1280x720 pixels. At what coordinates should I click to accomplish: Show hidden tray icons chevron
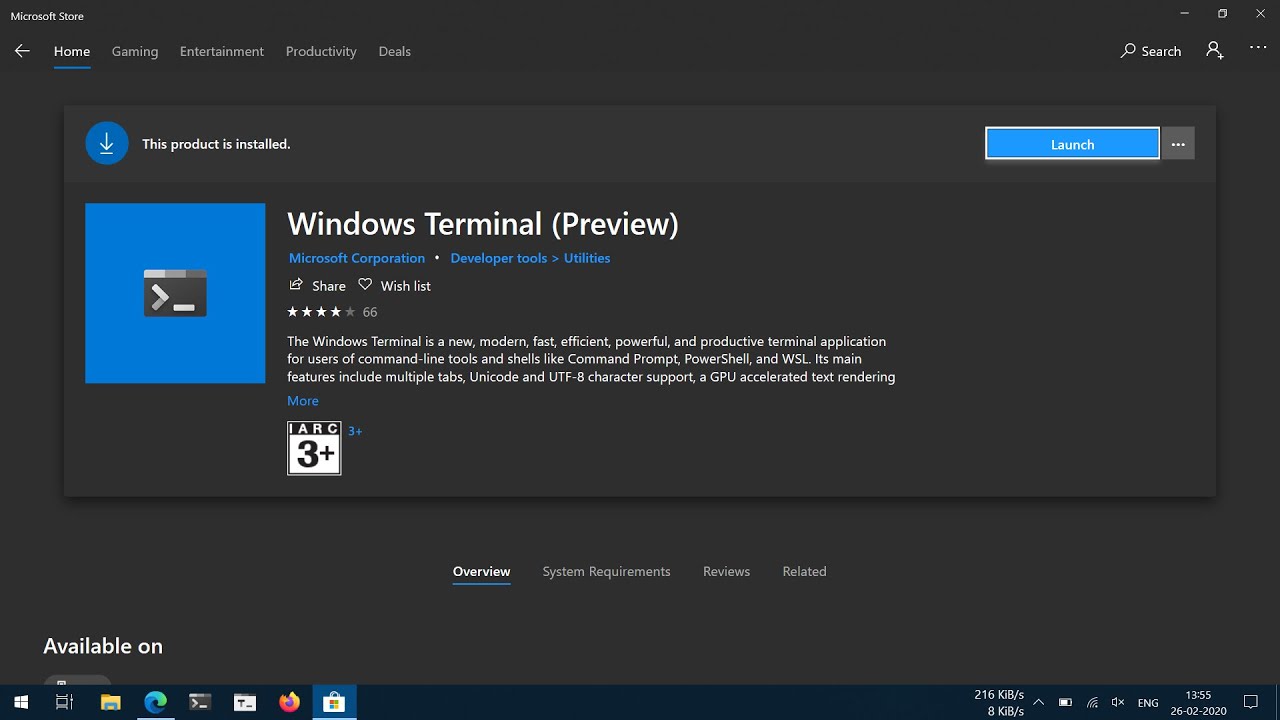1039,702
